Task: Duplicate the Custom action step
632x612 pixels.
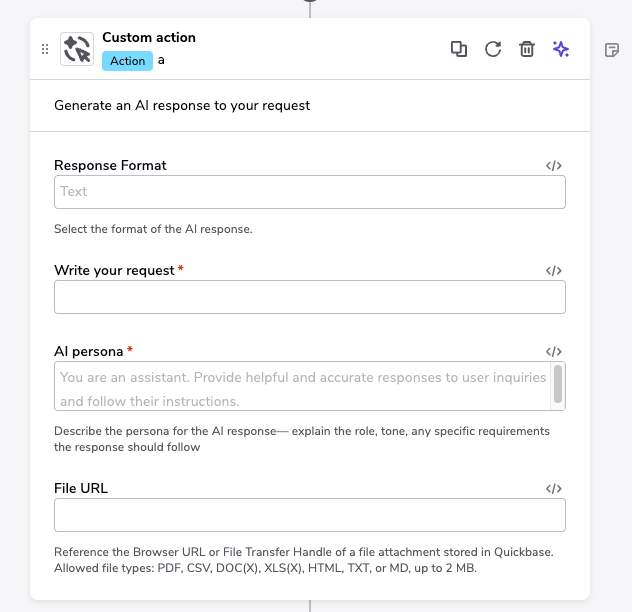Action: 459,49
